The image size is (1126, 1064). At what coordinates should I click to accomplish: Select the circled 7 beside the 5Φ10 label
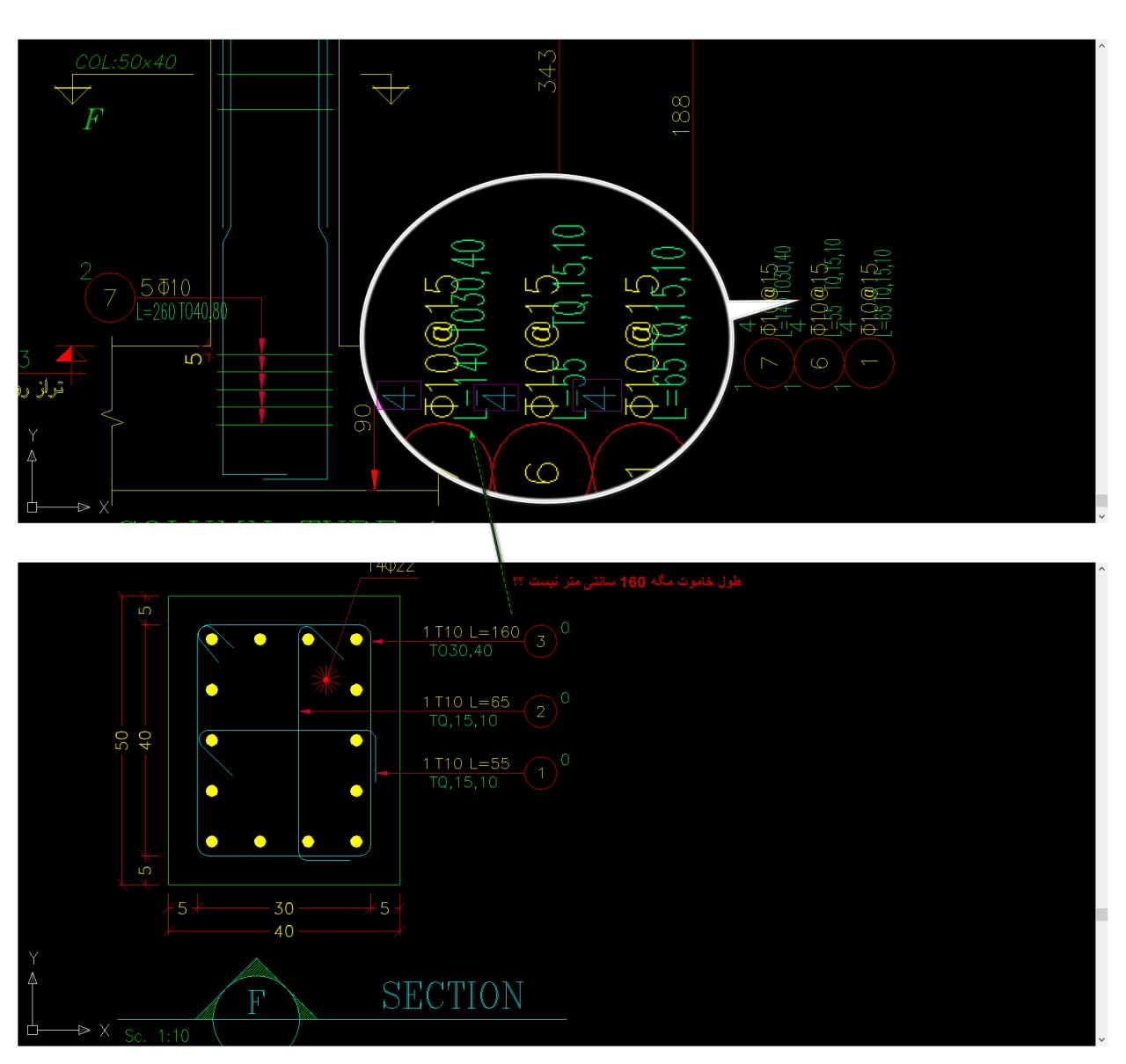[x=110, y=298]
